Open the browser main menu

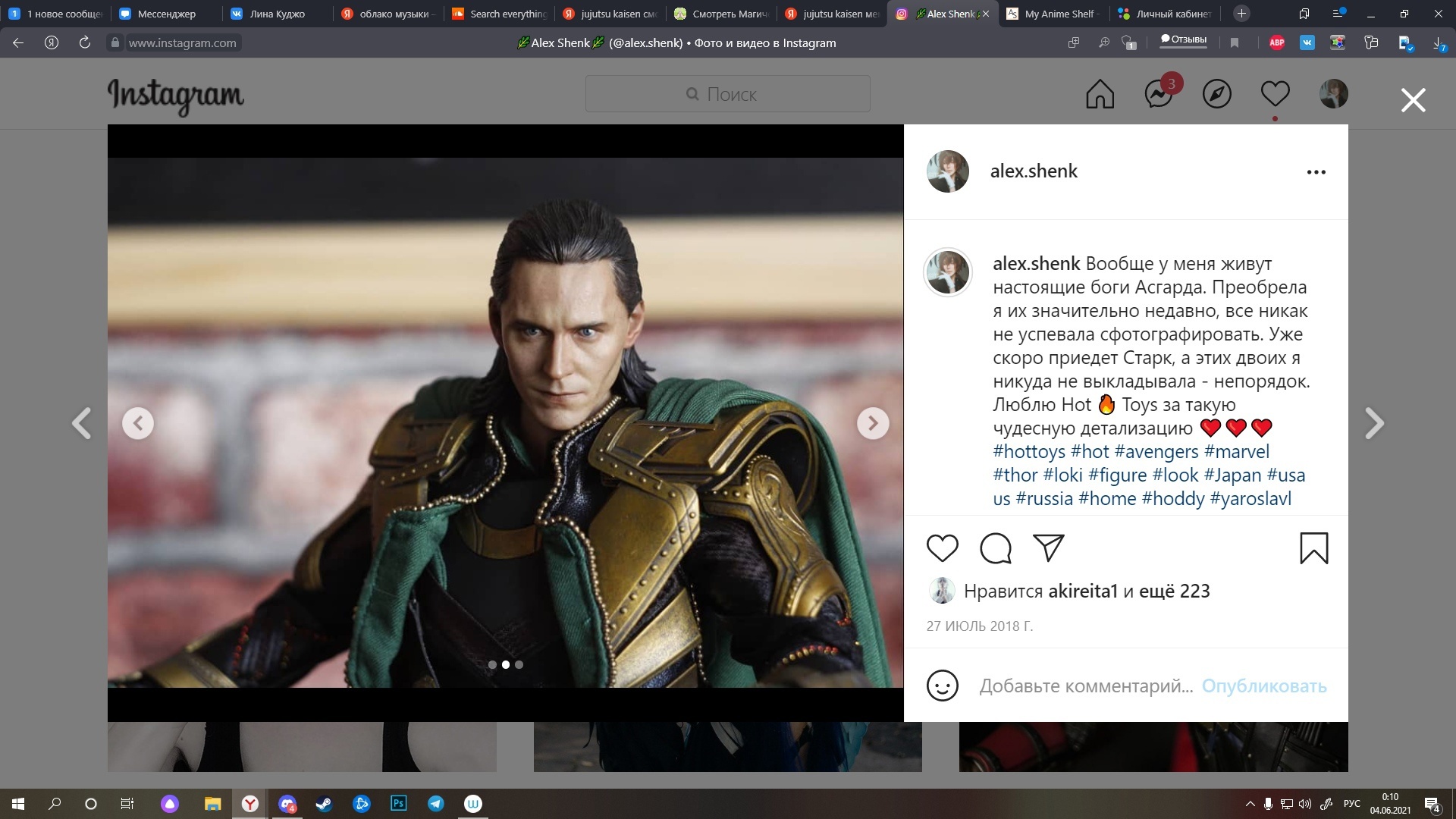(x=1338, y=14)
